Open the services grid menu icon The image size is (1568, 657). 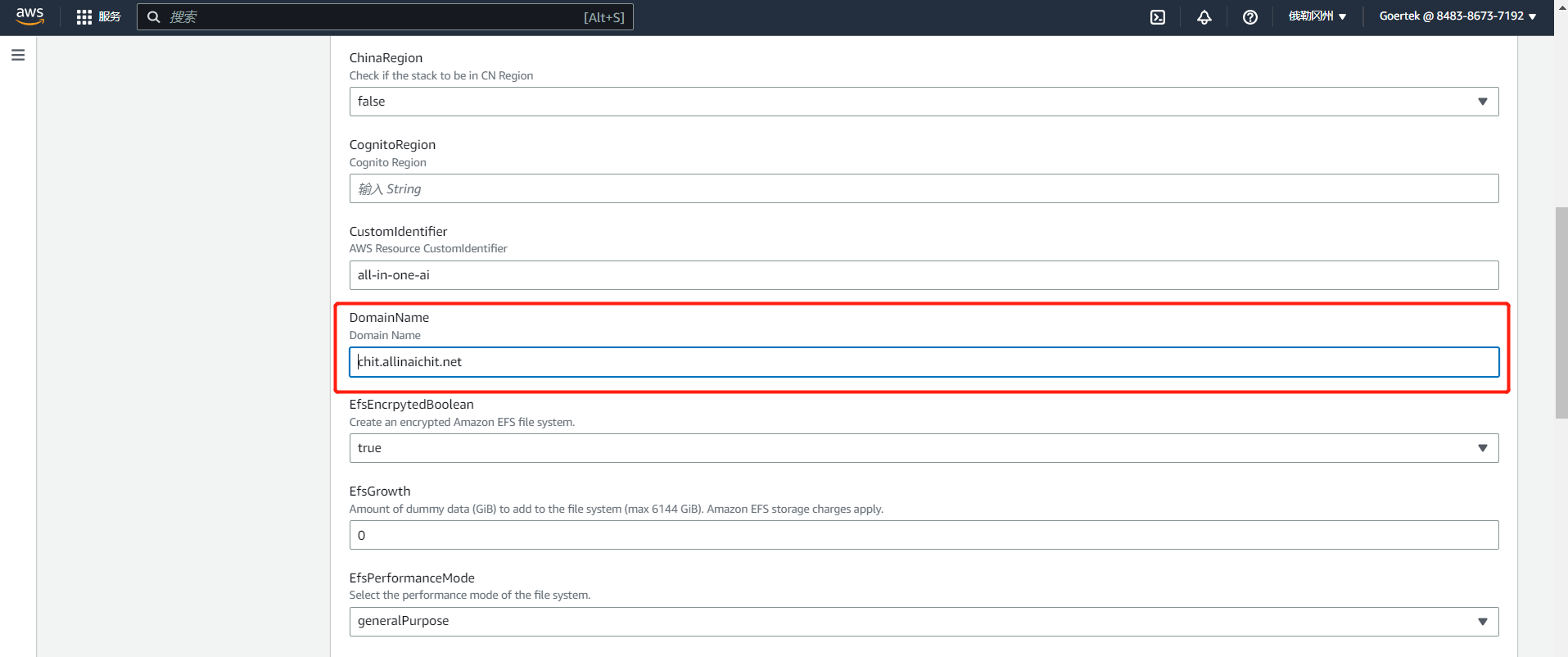(84, 17)
